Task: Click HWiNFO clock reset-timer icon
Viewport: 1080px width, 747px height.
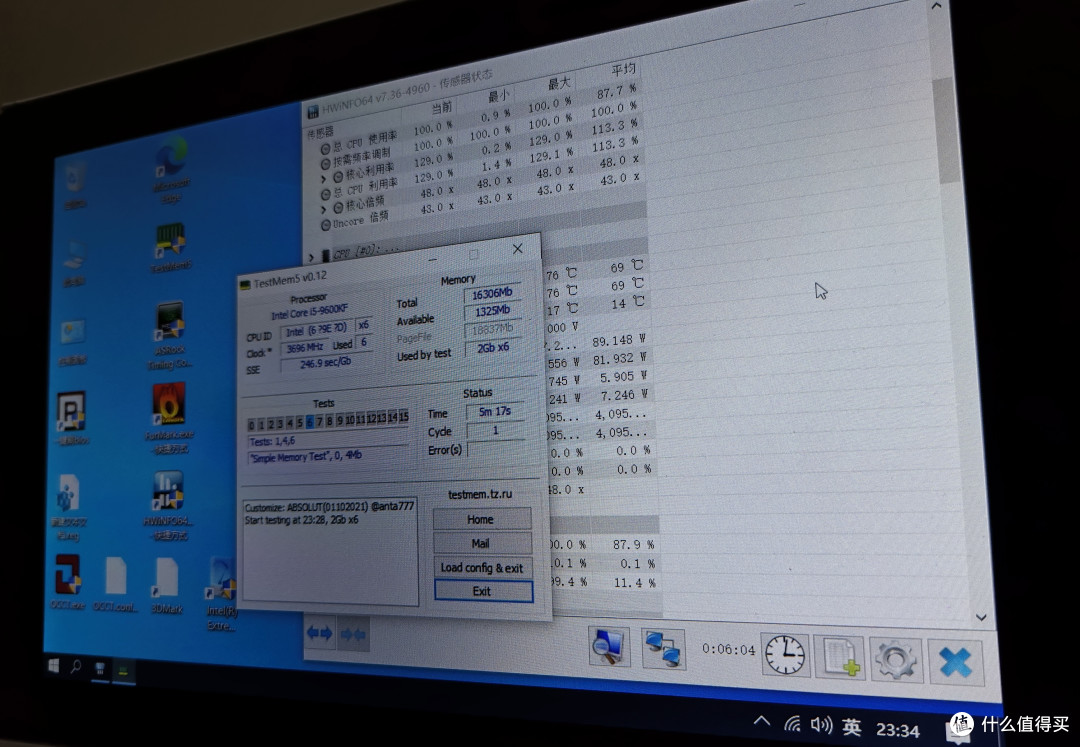Action: (785, 655)
